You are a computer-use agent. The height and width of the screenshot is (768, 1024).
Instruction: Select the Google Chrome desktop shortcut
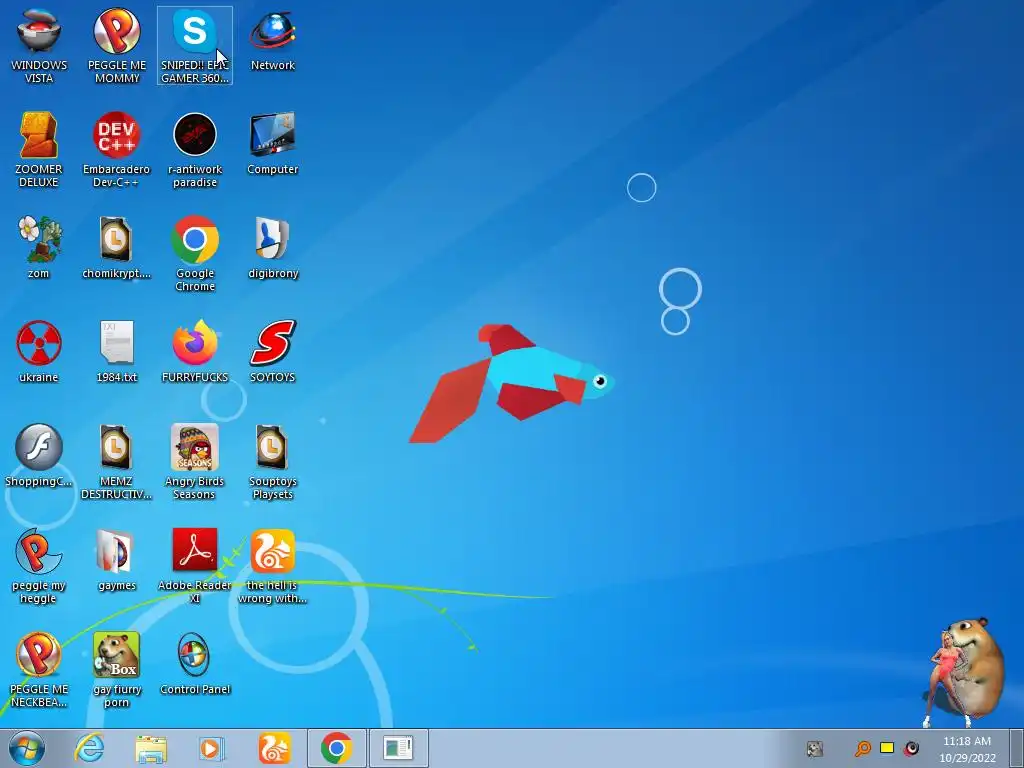[x=195, y=254]
